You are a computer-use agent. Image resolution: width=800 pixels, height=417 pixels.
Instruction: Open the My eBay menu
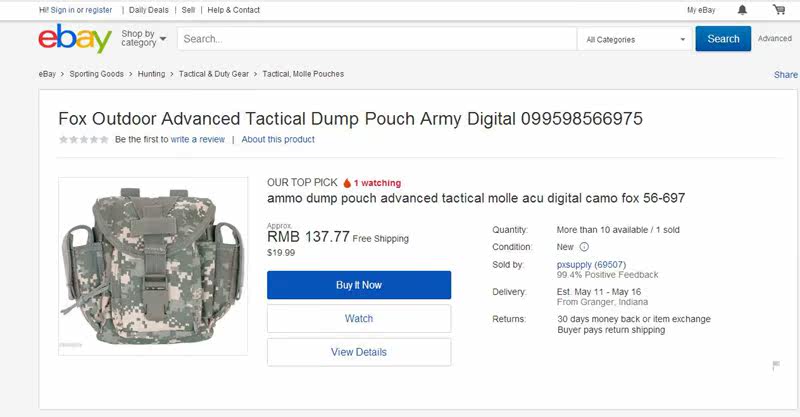click(x=701, y=10)
